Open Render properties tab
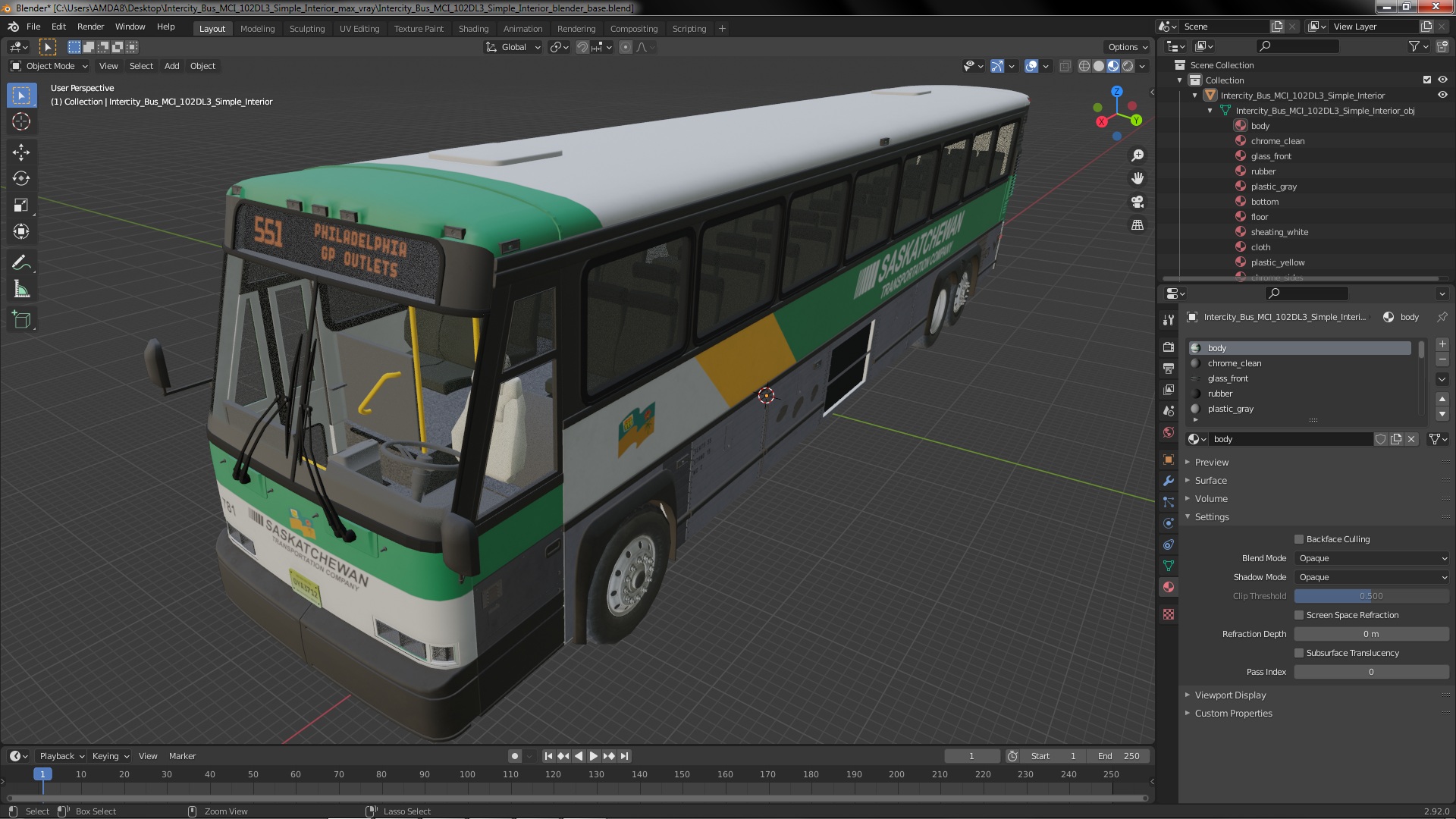The image size is (1456, 819). [1169, 347]
